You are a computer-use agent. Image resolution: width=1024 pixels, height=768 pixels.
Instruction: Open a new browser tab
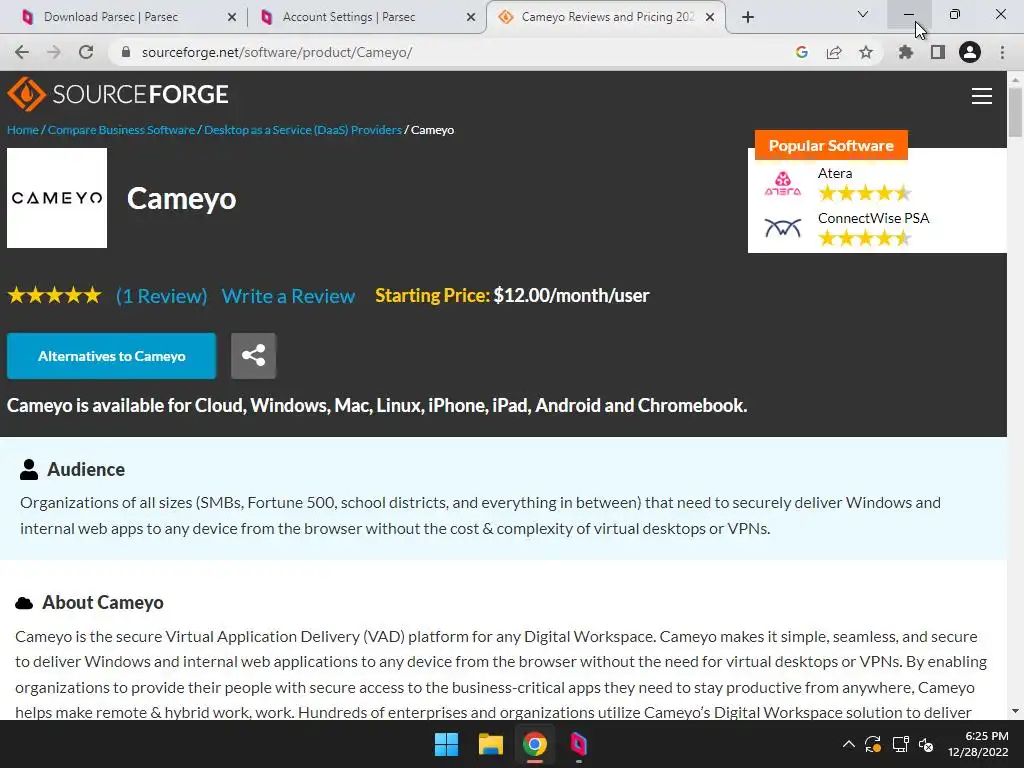pyautogui.click(x=748, y=17)
